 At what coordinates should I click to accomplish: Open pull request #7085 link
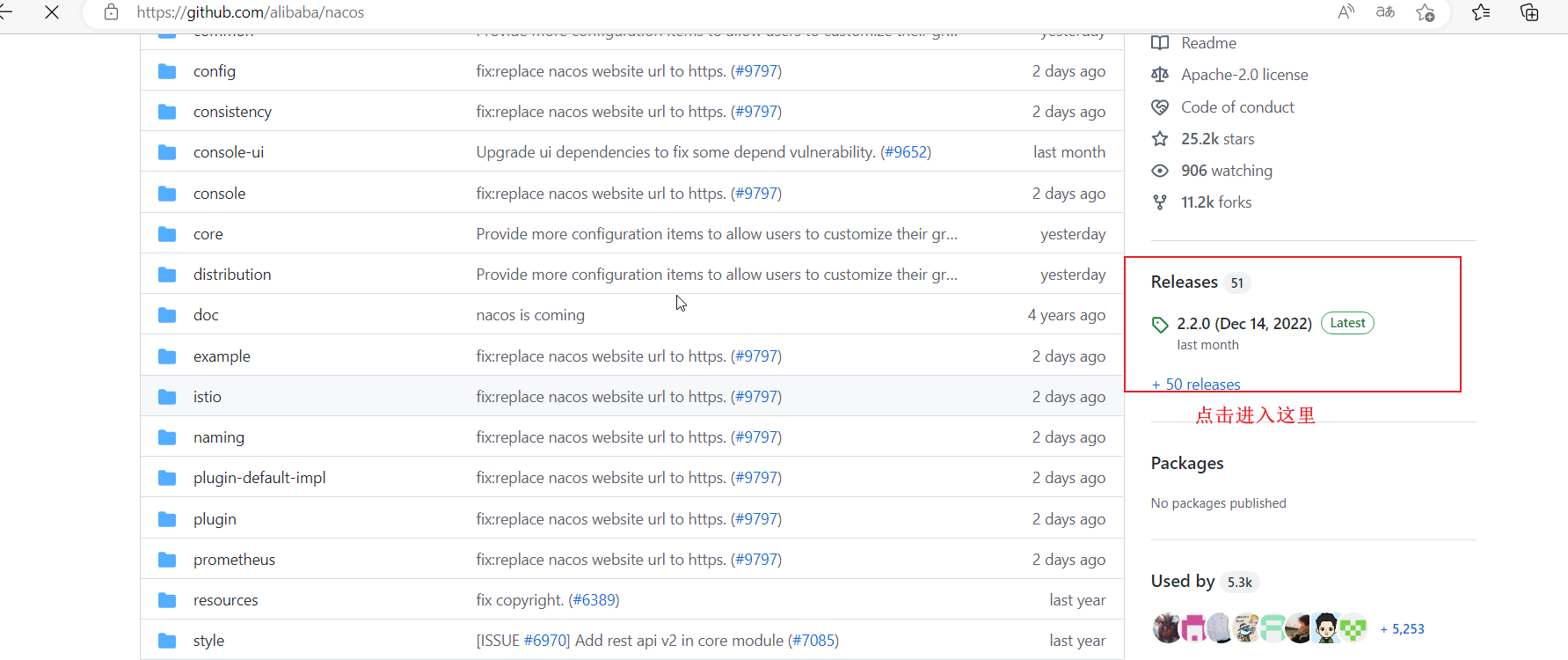click(813, 641)
